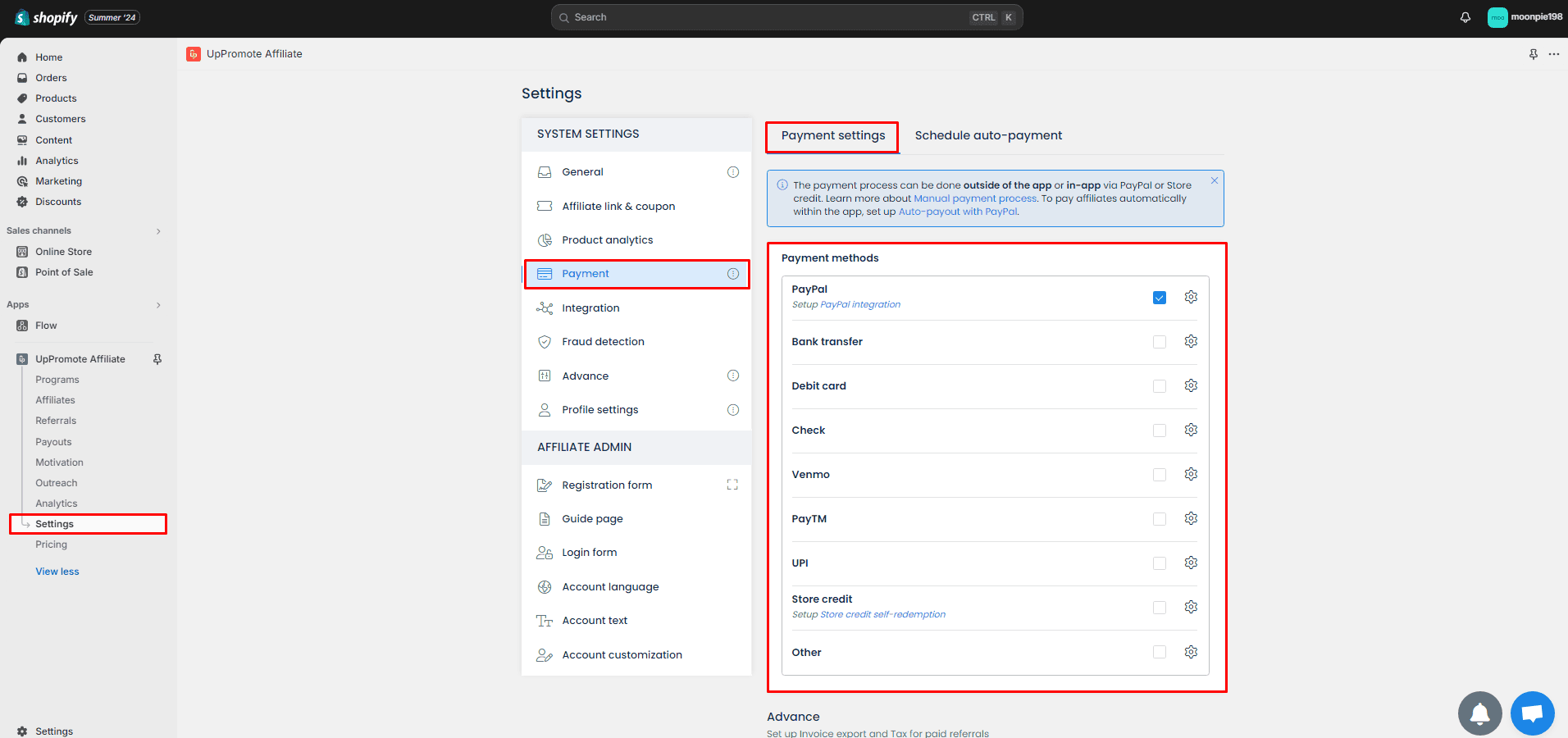Open PayPal integration setup link
Viewport: 1568px width, 738px height.
point(860,304)
